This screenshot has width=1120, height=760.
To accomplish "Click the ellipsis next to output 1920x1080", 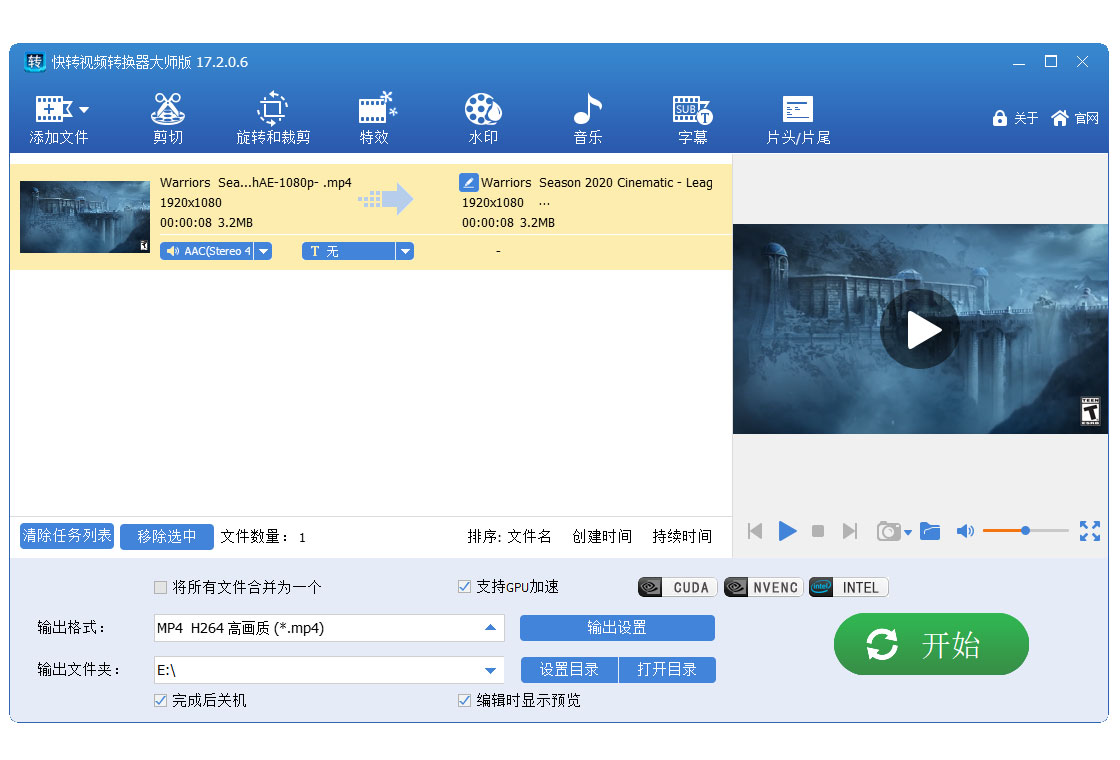I will pos(544,203).
